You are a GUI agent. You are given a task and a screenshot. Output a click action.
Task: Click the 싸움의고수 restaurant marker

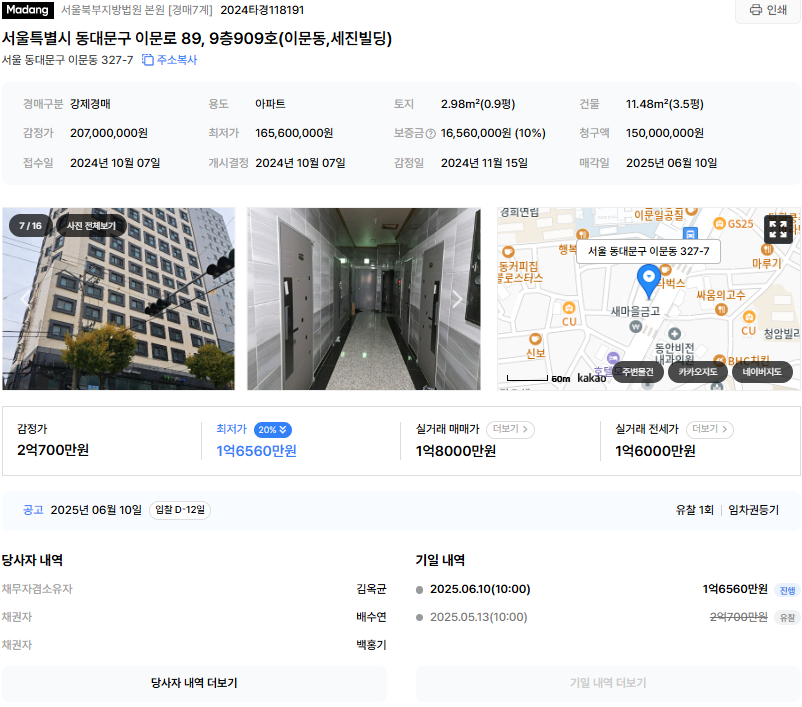tap(721, 309)
